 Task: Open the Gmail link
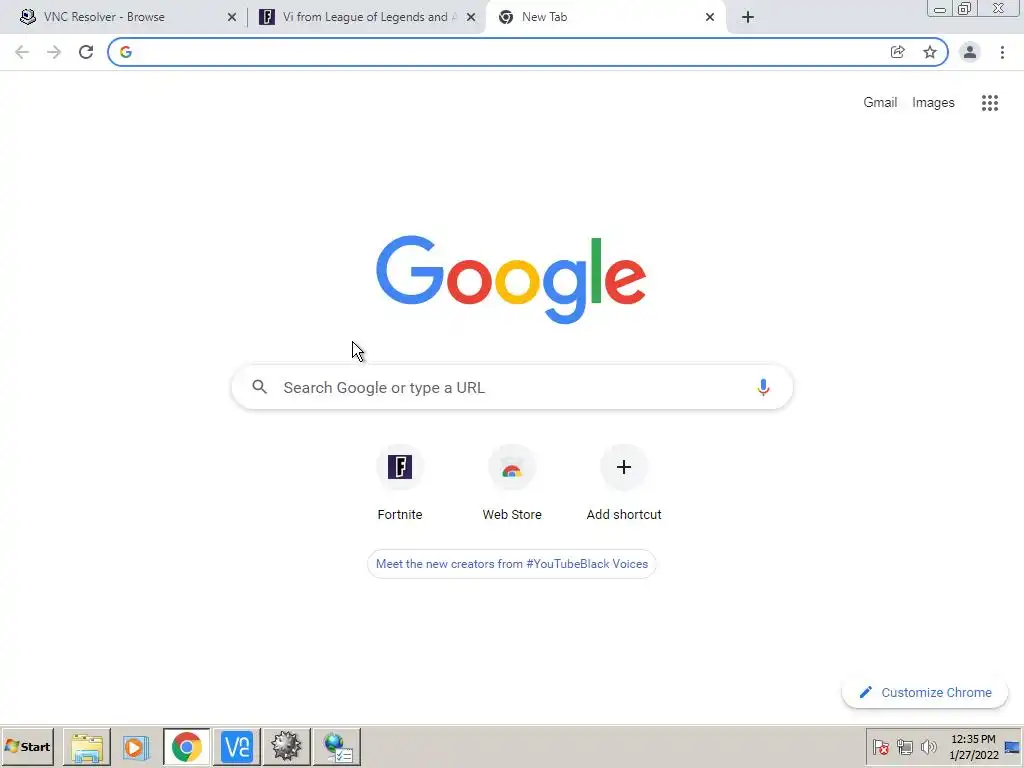tap(880, 103)
